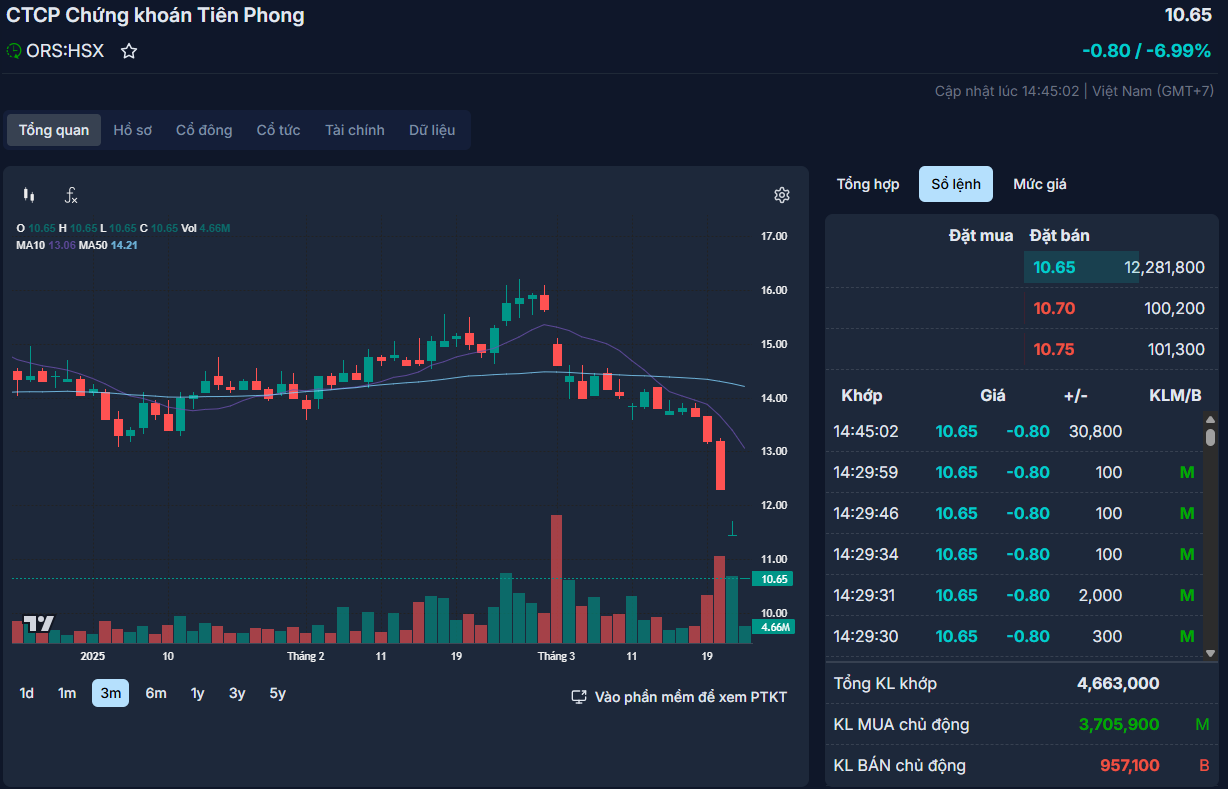
Task: Open the candlestick chart type selector
Action: point(29,195)
